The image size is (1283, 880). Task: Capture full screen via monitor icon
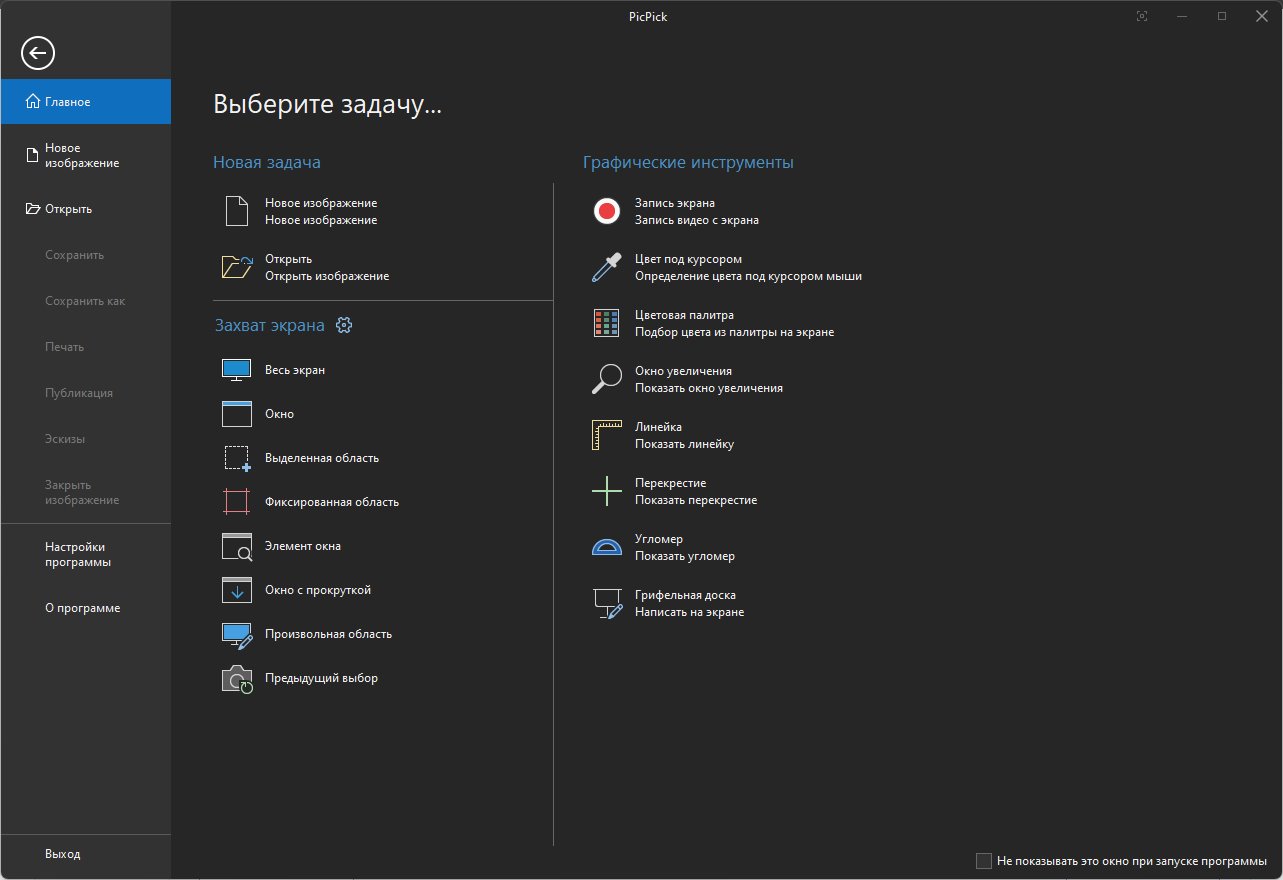236,370
